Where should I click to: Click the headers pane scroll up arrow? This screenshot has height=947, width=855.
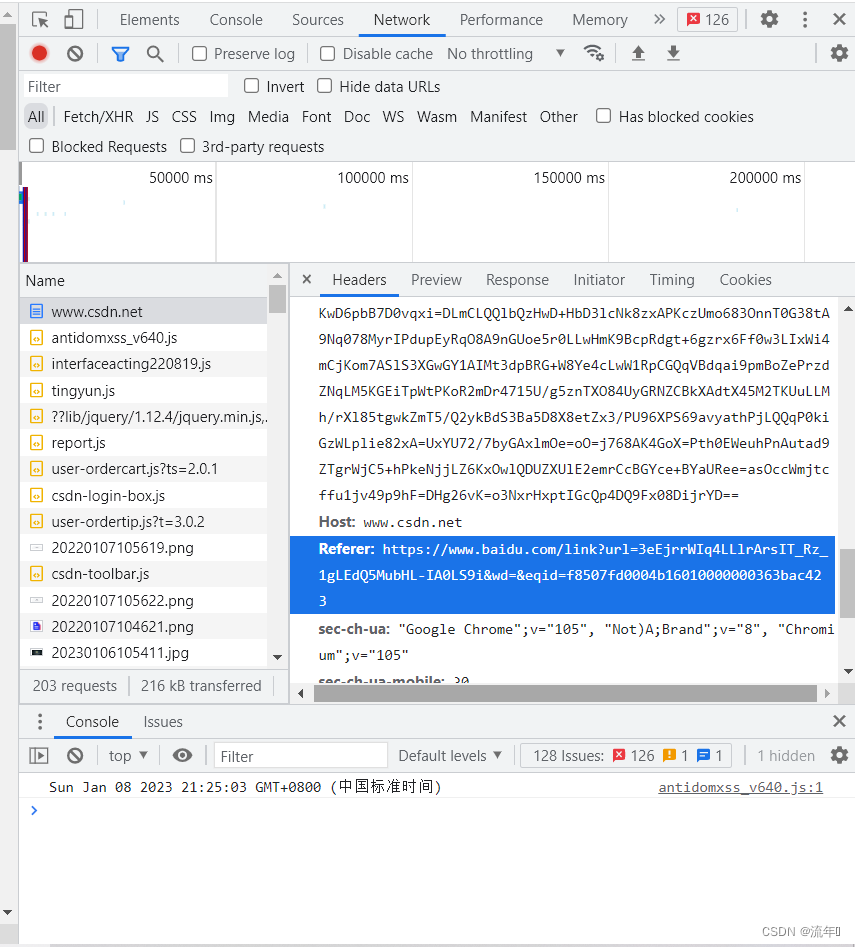[848, 309]
